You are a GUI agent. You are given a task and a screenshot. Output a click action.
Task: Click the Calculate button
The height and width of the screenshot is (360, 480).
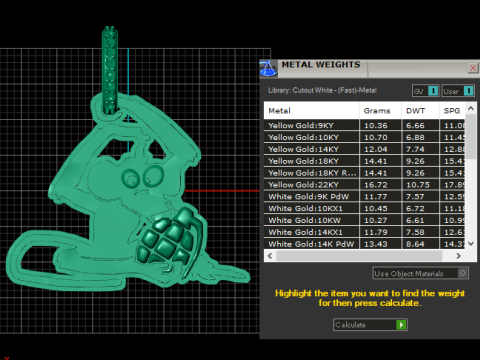pos(370,325)
